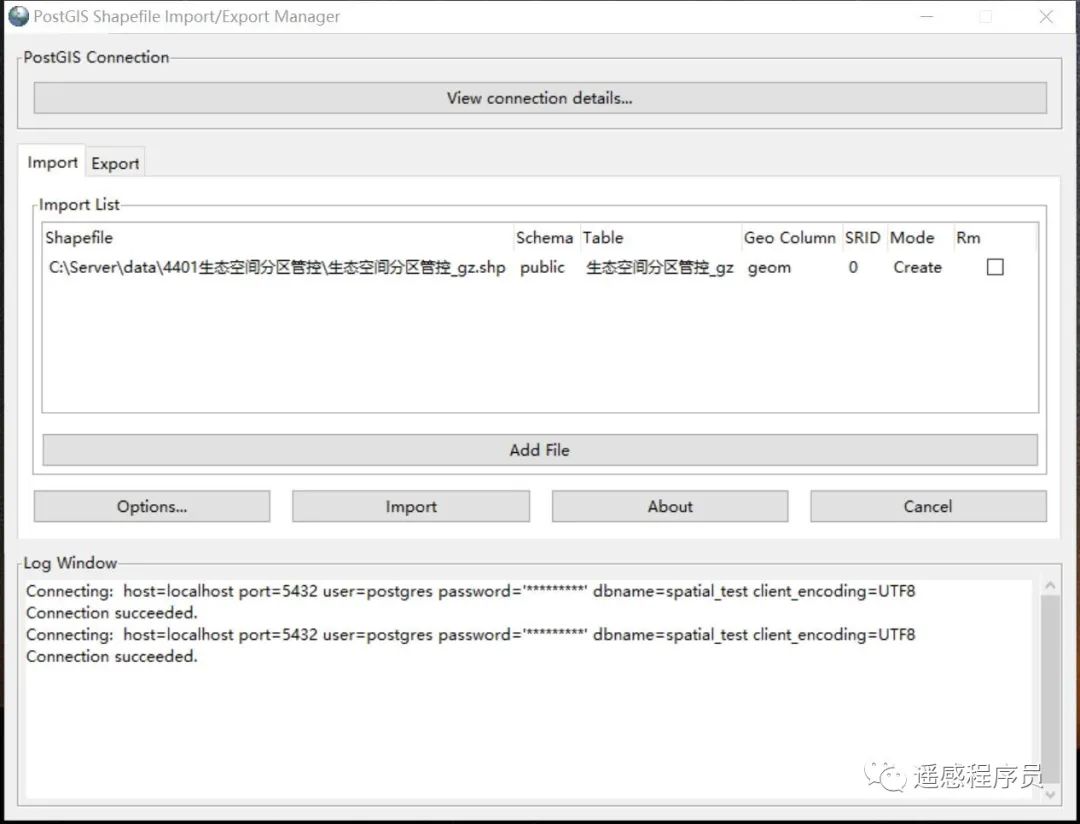Click the Table column header
1080x824 pixels.
(661, 238)
